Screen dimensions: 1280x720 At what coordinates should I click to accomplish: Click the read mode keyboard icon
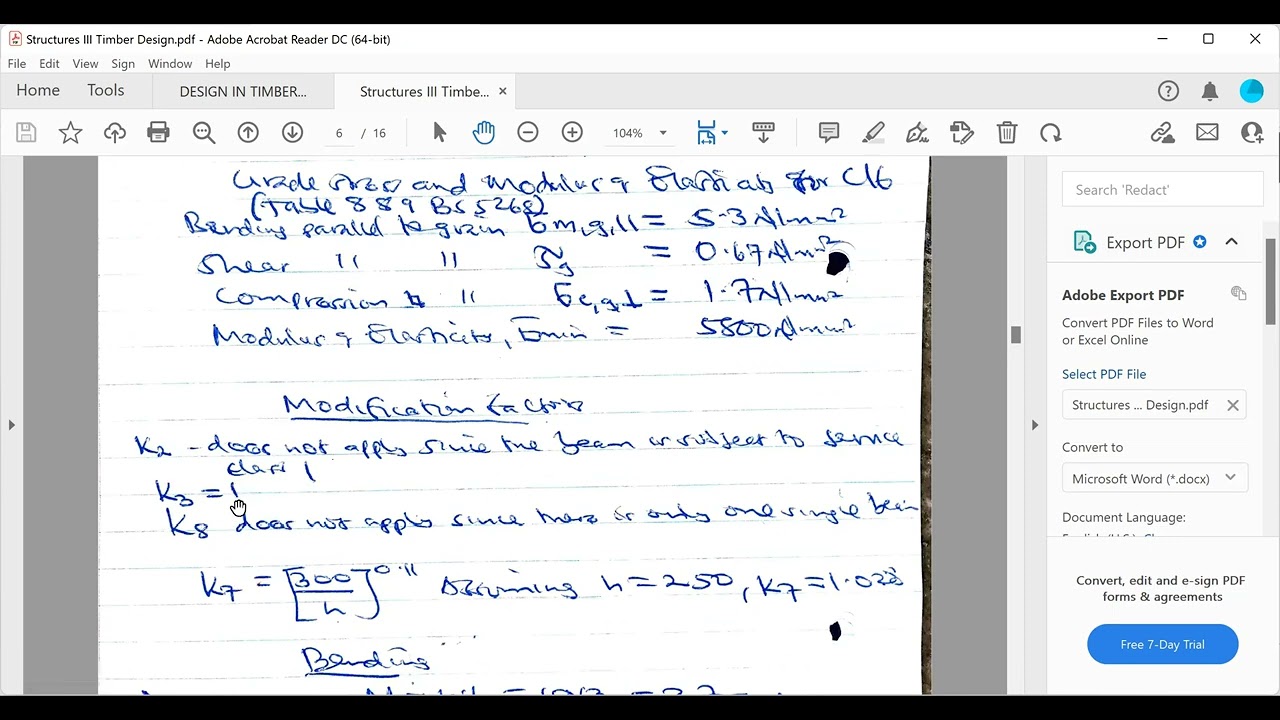[763, 133]
